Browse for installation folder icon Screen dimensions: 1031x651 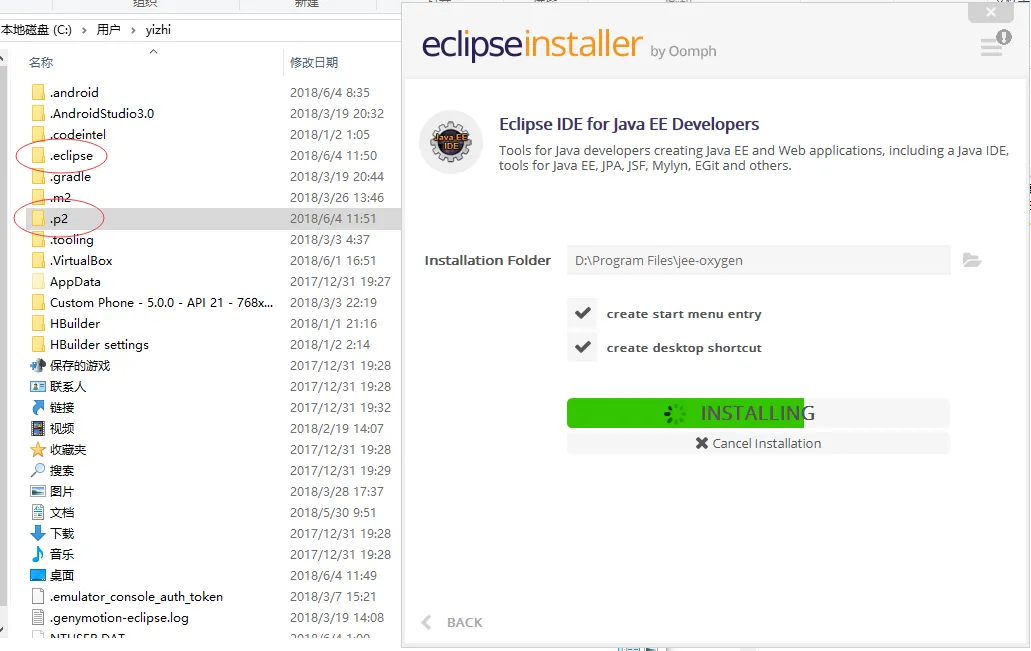tap(972, 260)
